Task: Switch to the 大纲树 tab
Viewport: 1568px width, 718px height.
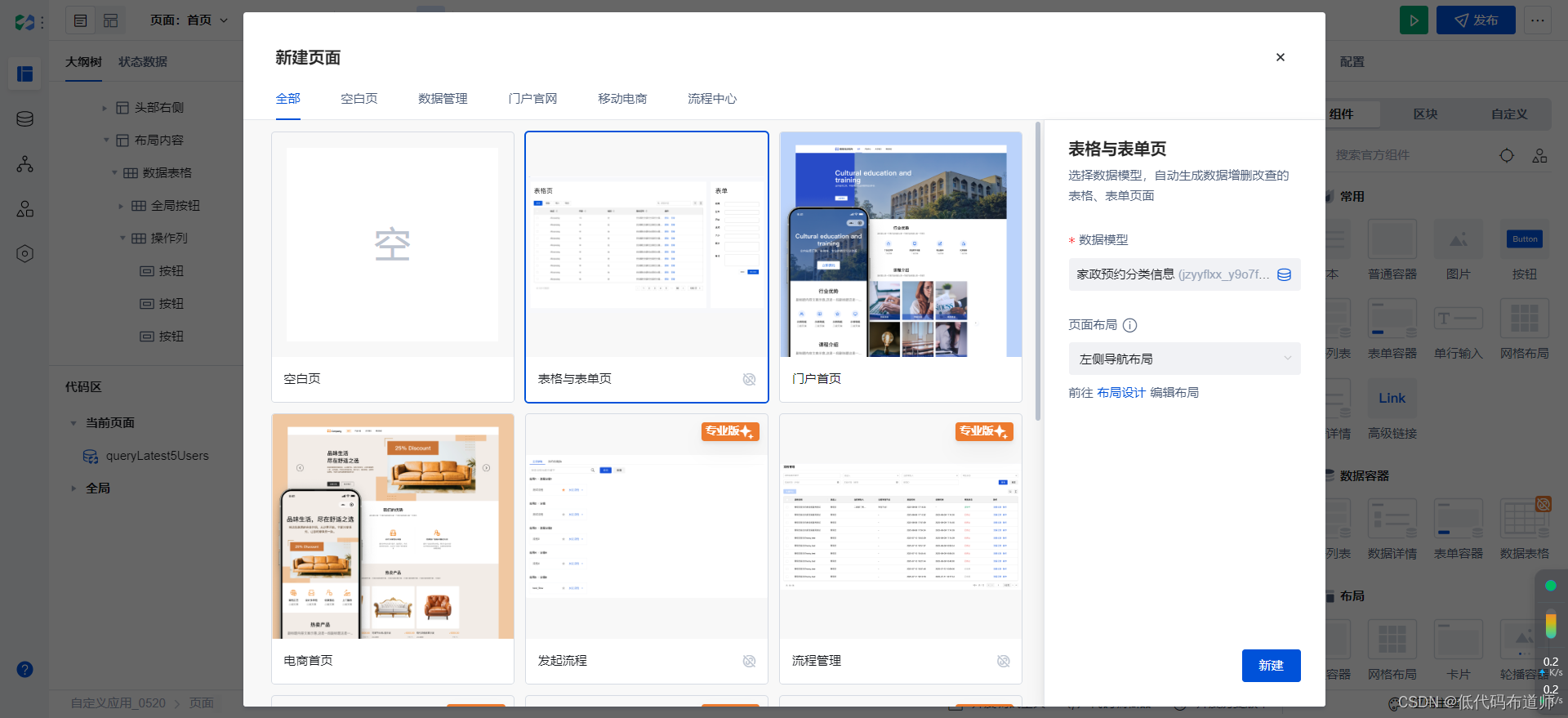Action: tap(83, 62)
